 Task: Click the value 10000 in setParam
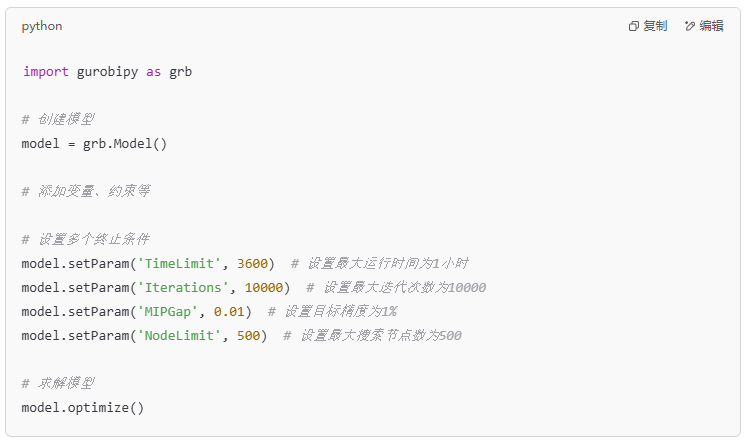click(x=264, y=287)
